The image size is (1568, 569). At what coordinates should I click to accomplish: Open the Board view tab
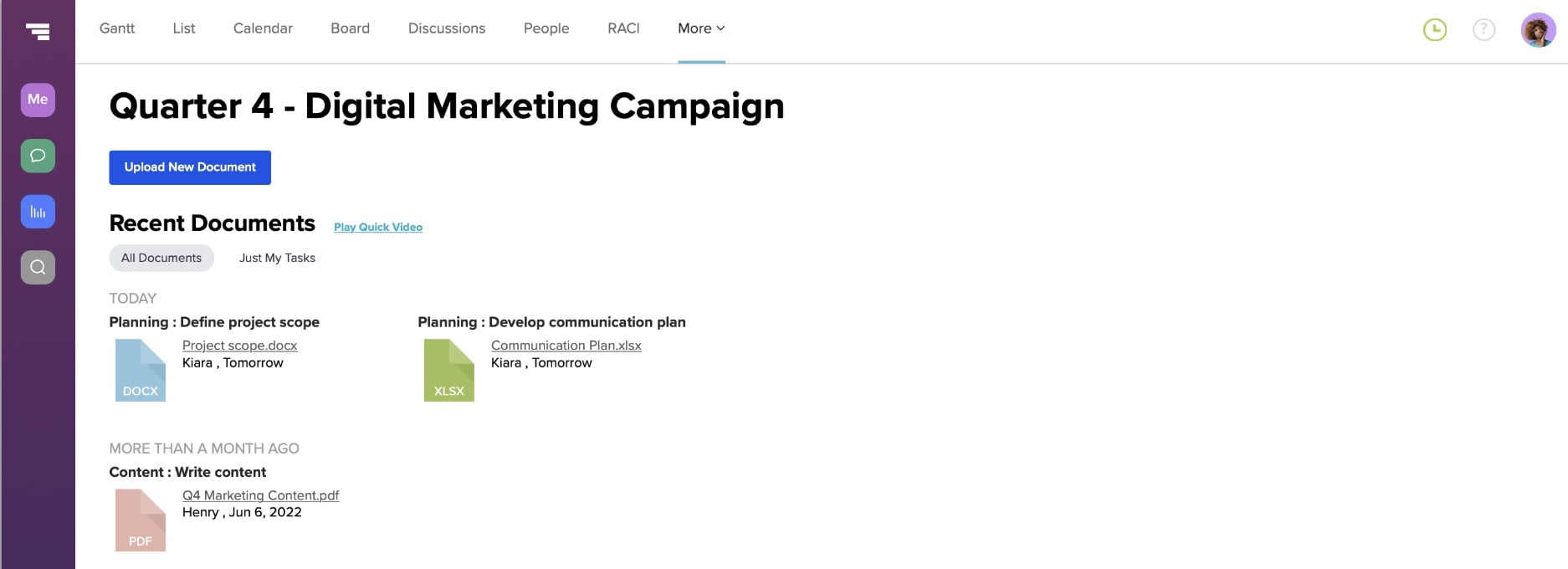350,28
